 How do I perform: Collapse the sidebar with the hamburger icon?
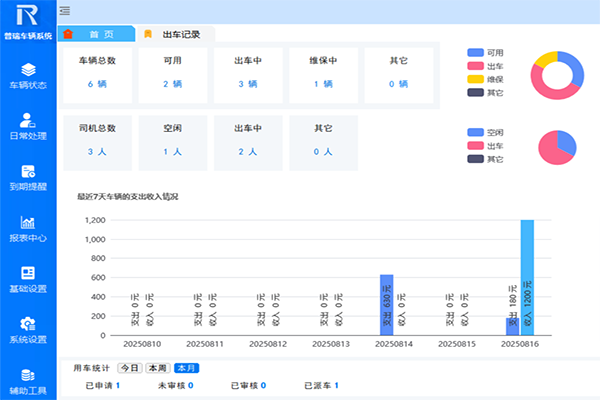coord(65,11)
